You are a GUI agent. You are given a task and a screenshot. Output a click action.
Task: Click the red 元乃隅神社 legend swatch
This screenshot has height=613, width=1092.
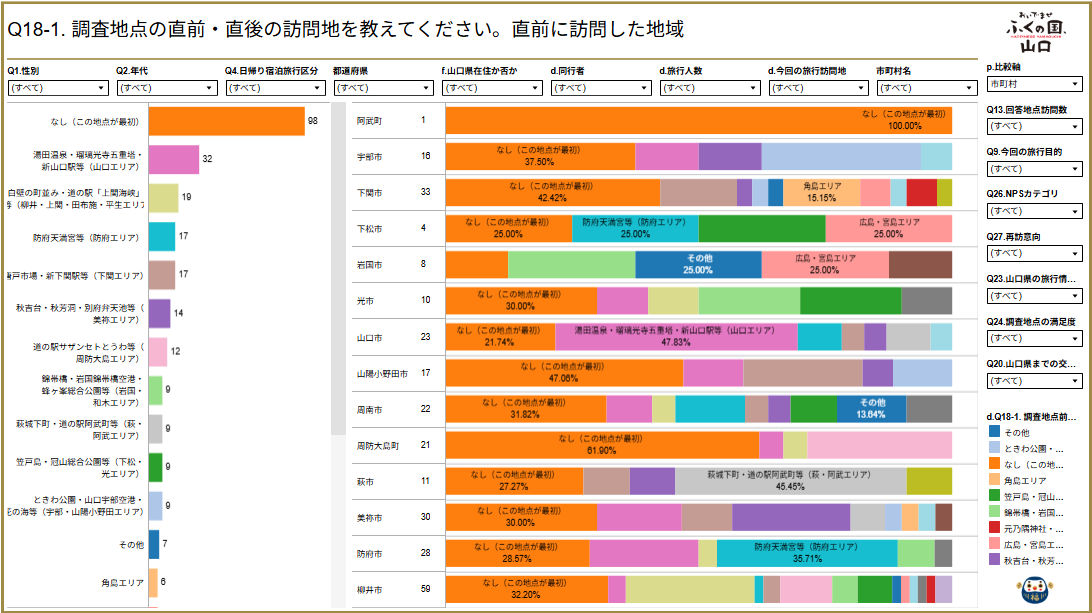994,528
